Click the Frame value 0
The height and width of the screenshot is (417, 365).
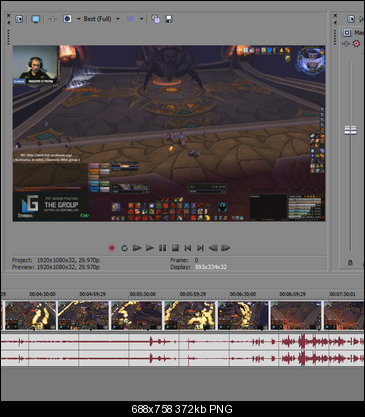196,260
